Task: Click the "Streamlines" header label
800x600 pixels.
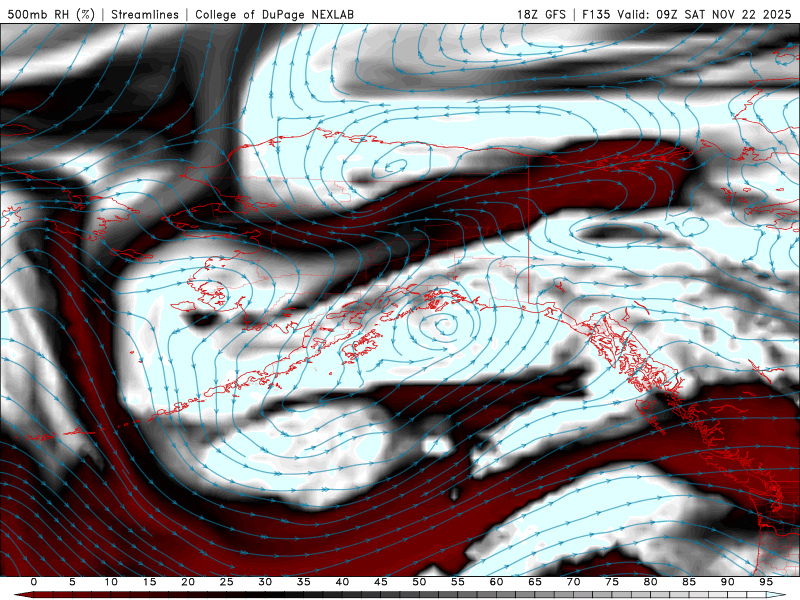Action: (145, 14)
